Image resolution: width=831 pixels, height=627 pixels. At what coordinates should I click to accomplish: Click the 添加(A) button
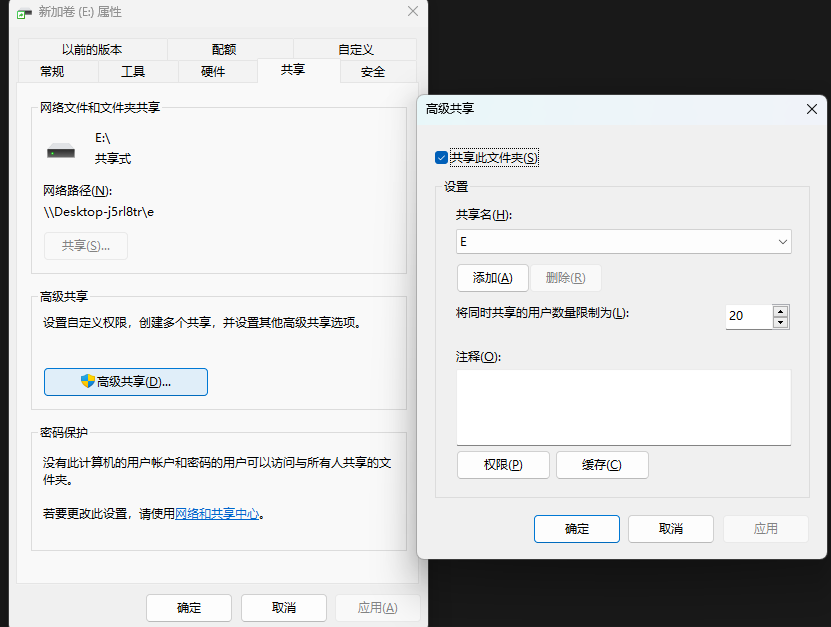[x=493, y=278]
